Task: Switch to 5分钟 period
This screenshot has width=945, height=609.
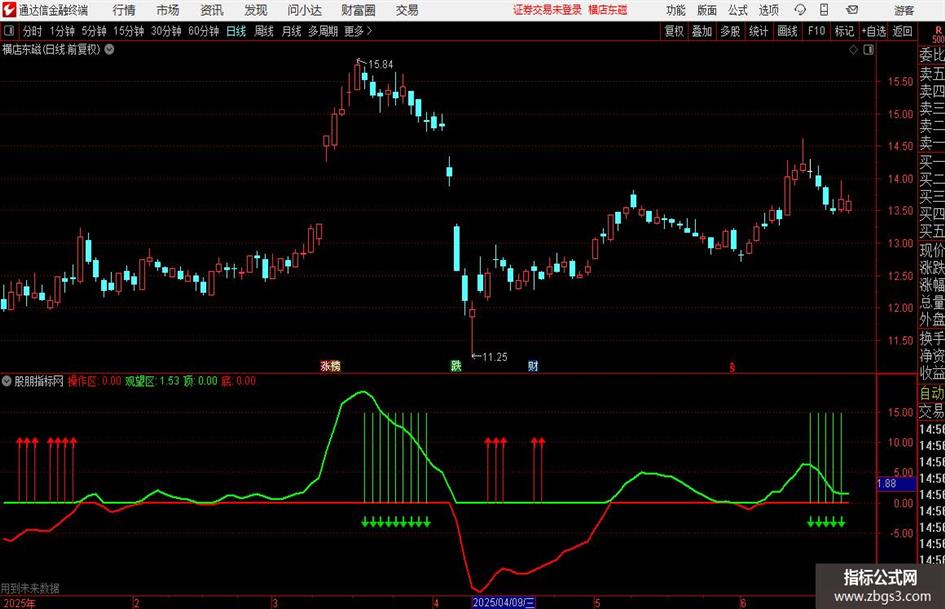Action: point(94,31)
